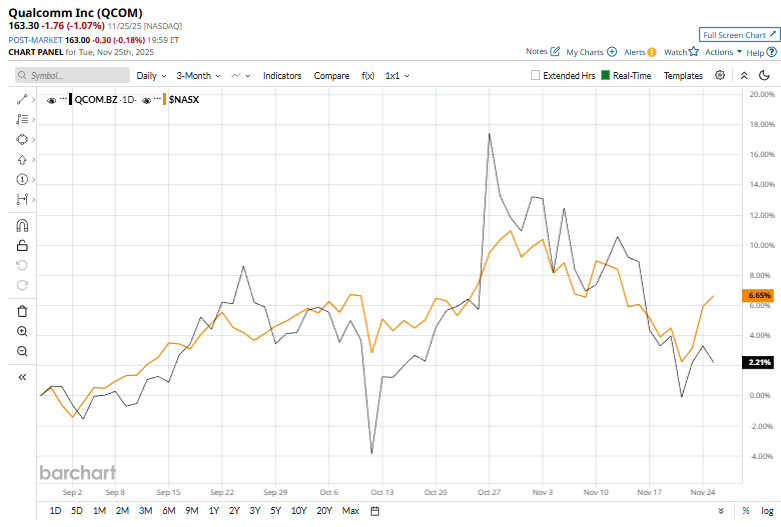Expand trend line tool submenu arrow
Image resolution: width=781 pixels, height=527 pixels.
click(x=33, y=100)
